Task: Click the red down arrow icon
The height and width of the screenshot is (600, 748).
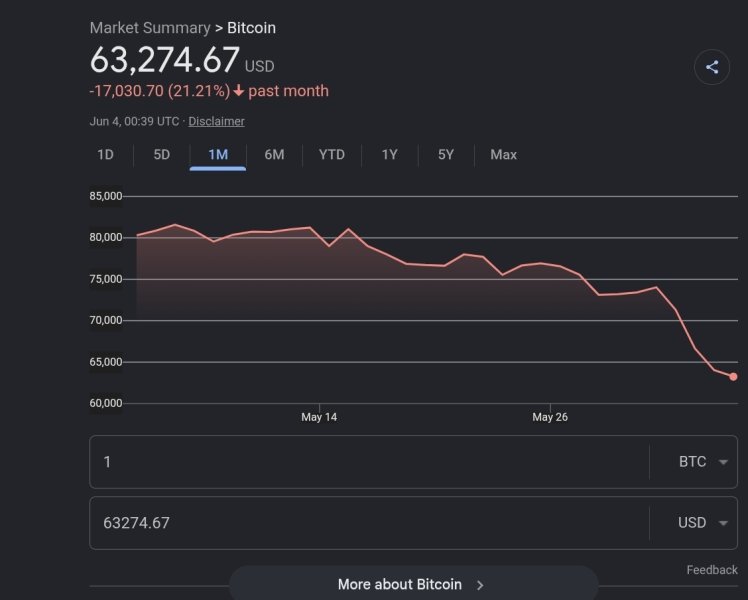Action: pos(239,91)
